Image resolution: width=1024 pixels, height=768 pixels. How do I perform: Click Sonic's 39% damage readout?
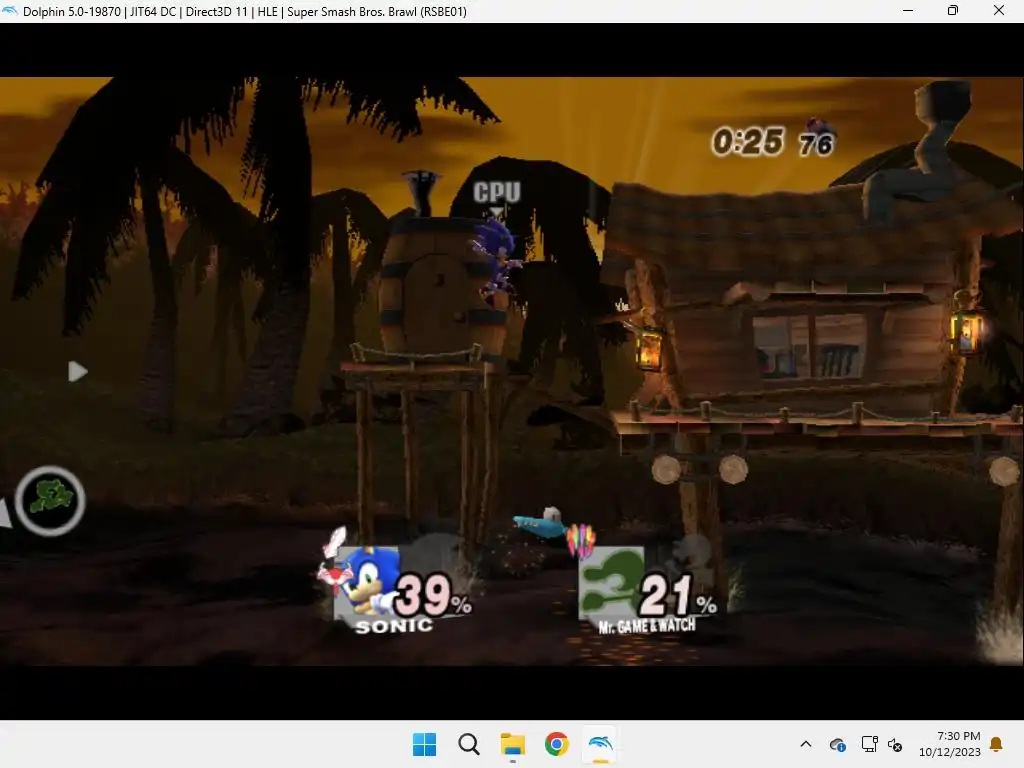click(432, 595)
